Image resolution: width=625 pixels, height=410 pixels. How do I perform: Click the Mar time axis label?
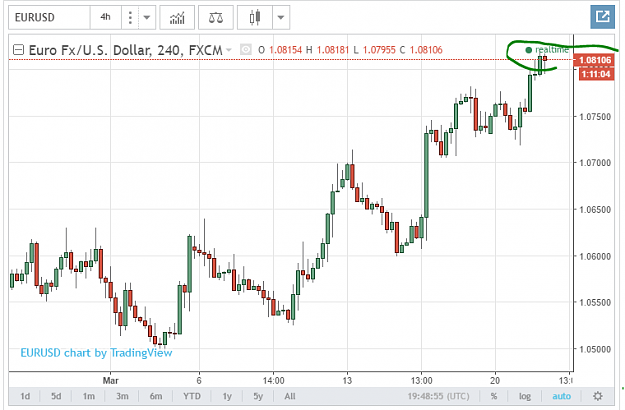pyautogui.click(x=110, y=380)
